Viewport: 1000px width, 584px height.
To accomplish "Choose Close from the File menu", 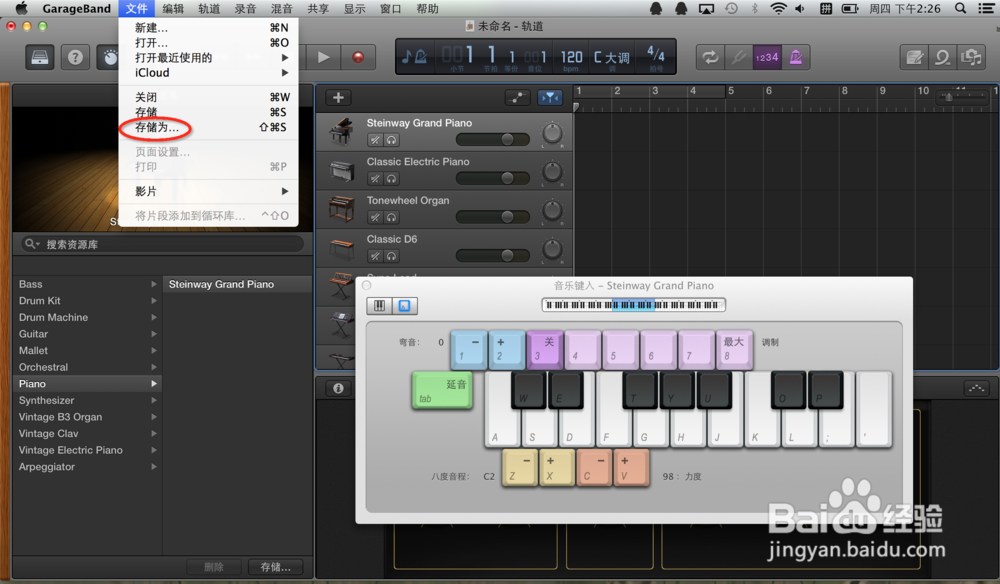I will 209,97.
